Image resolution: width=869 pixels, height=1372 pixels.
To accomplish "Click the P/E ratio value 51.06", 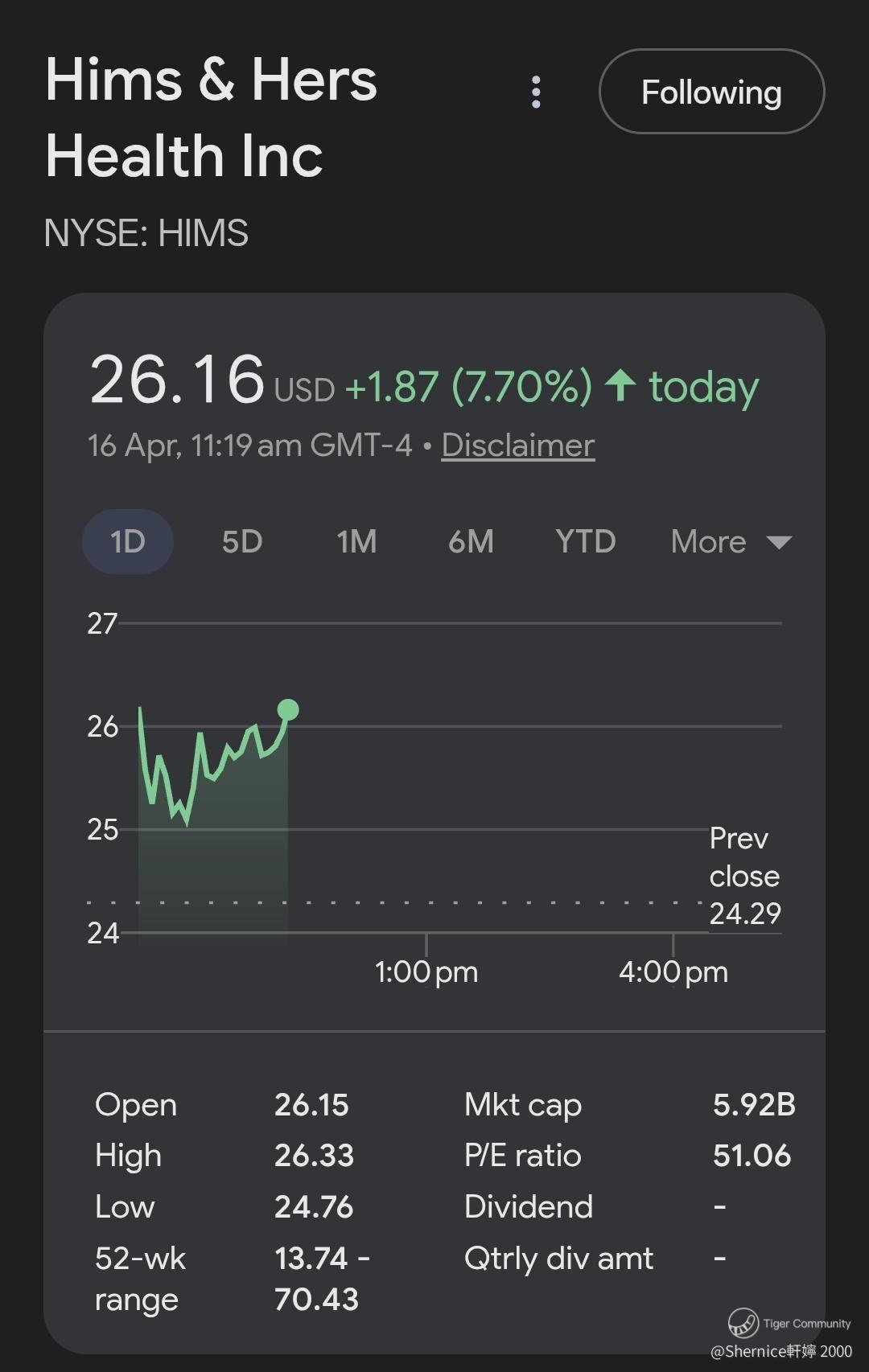I will (x=752, y=1156).
